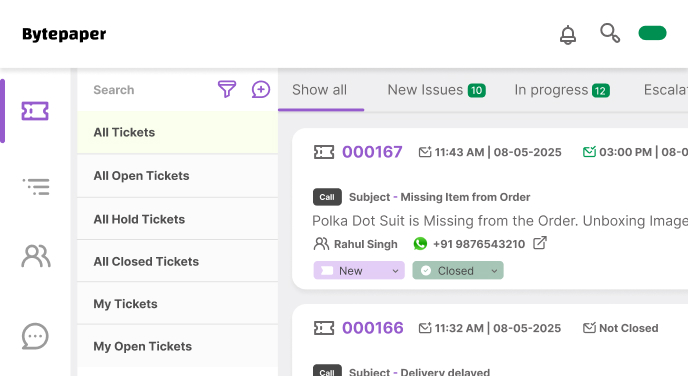Click the customer icon beside Rahul Singh
The height and width of the screenshot is (376, 688).
(321, 244)
